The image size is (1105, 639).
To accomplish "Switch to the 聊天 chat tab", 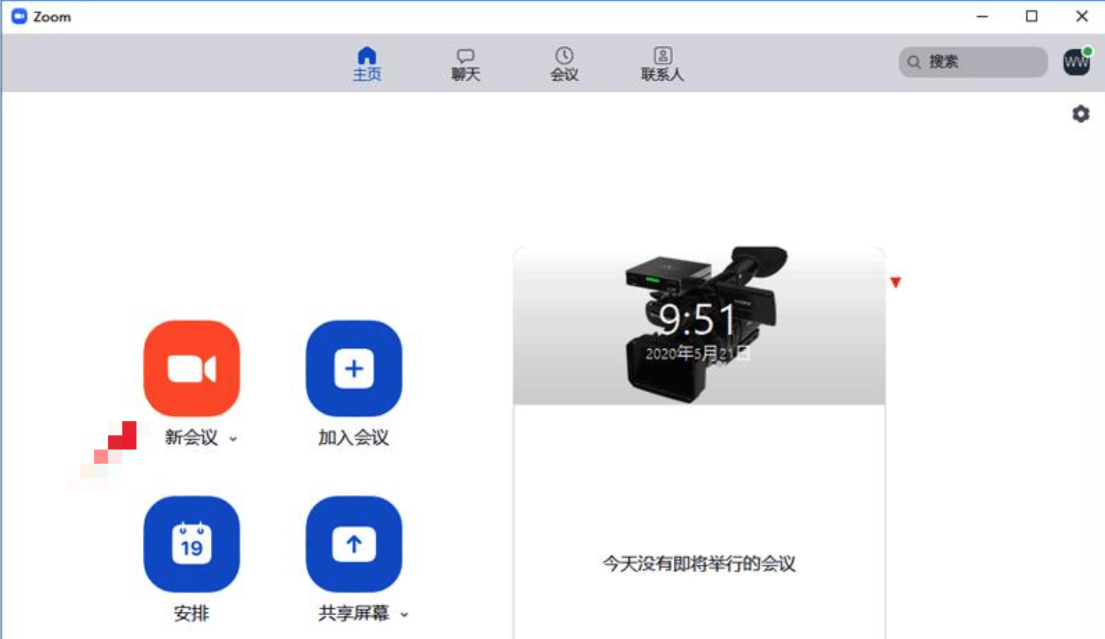I will tap(465, 62).
